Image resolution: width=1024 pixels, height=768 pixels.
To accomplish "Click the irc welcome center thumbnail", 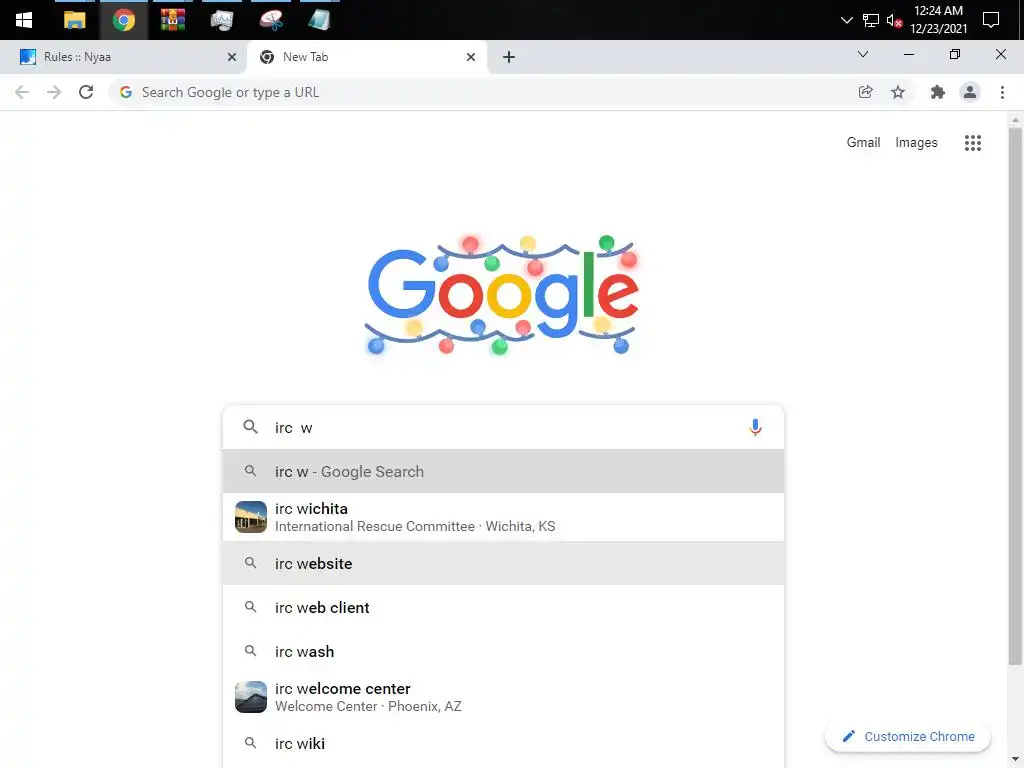I will click(251, 697).
